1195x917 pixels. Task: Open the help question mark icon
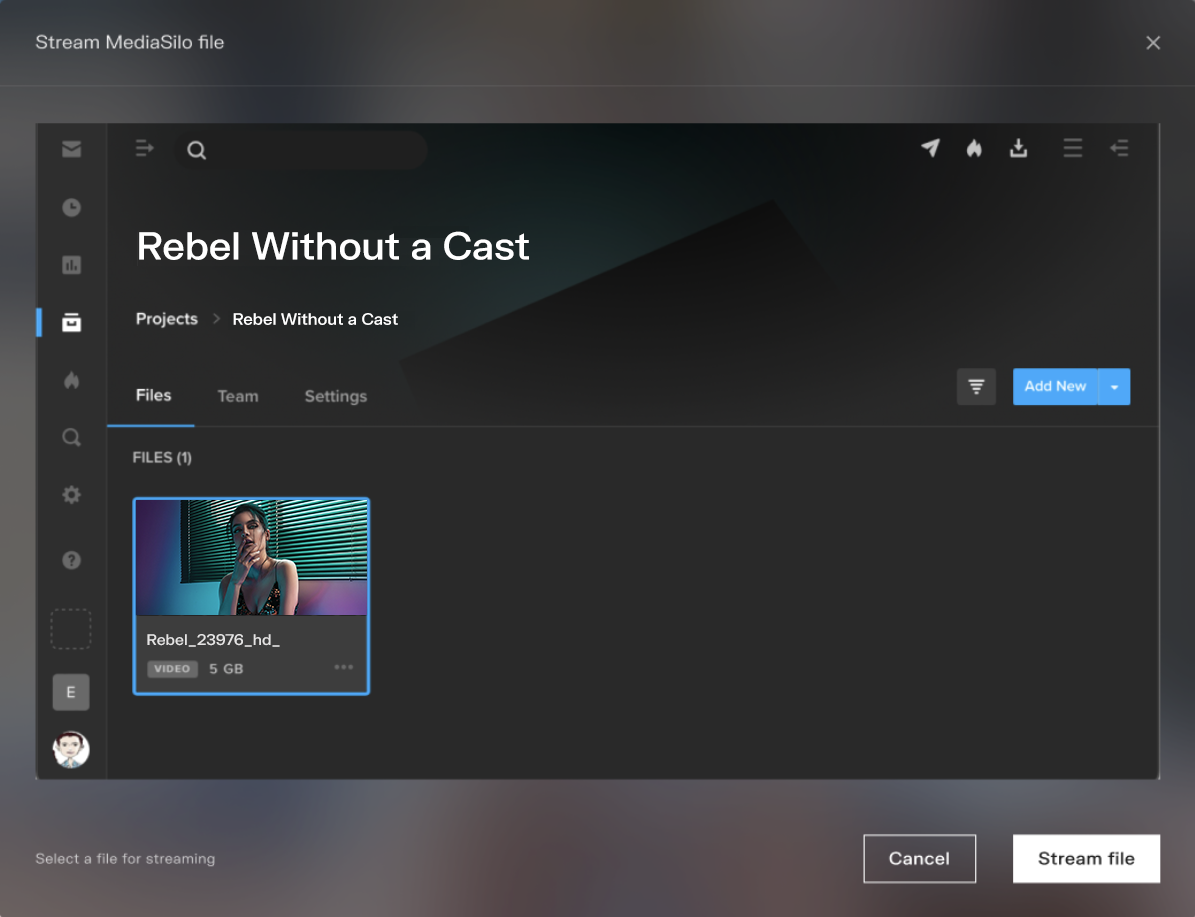(72, 560)
